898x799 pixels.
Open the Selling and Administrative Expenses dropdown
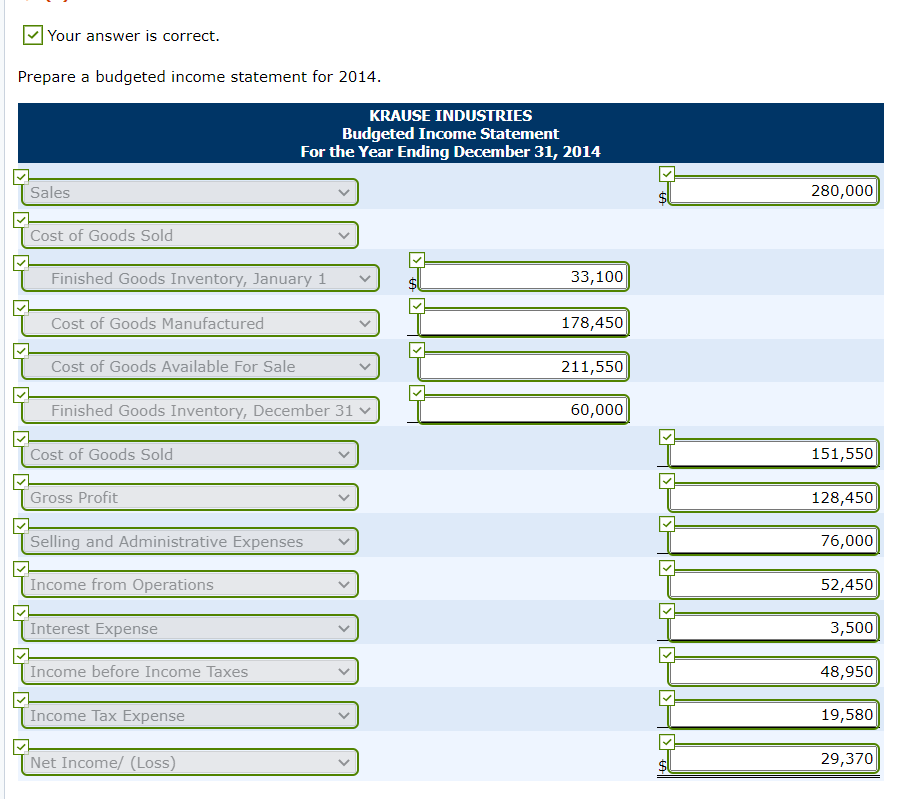190,541
